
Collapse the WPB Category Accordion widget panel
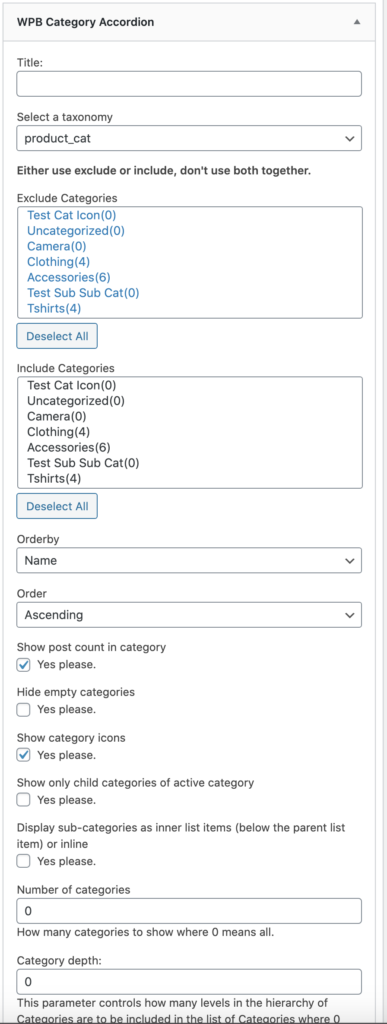pos(357,22)
